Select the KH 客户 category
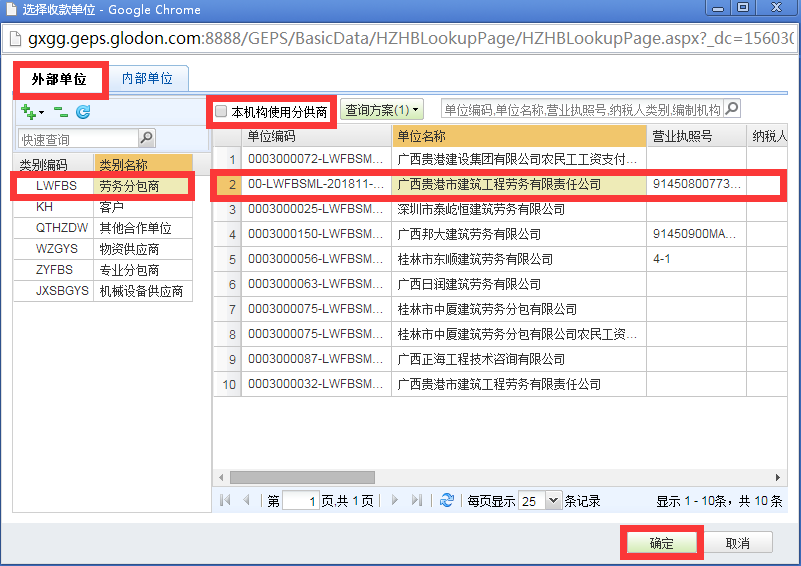 point(103,207)
